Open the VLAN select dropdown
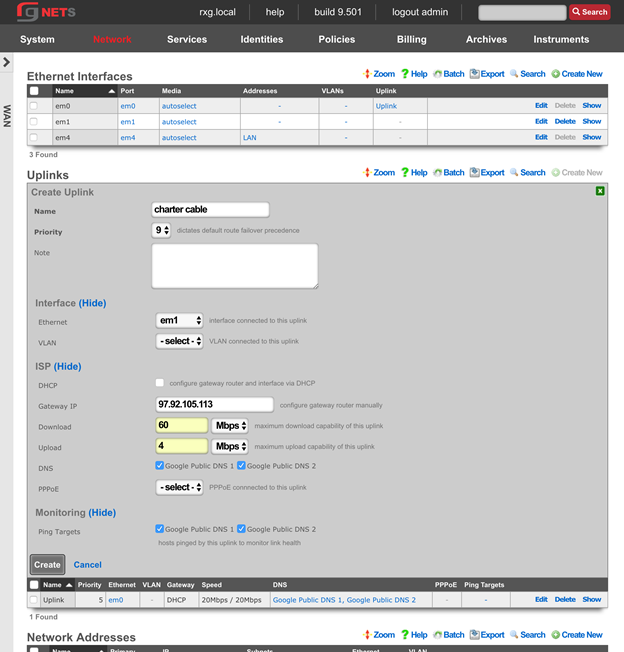 coord(180,341)
